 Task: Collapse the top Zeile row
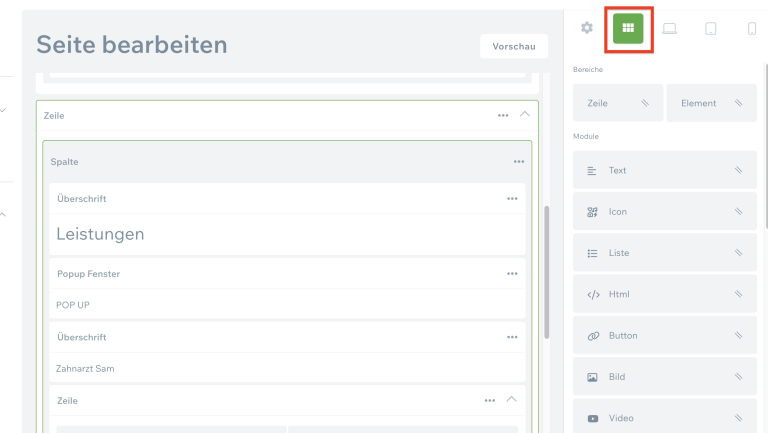click(526, 115)
